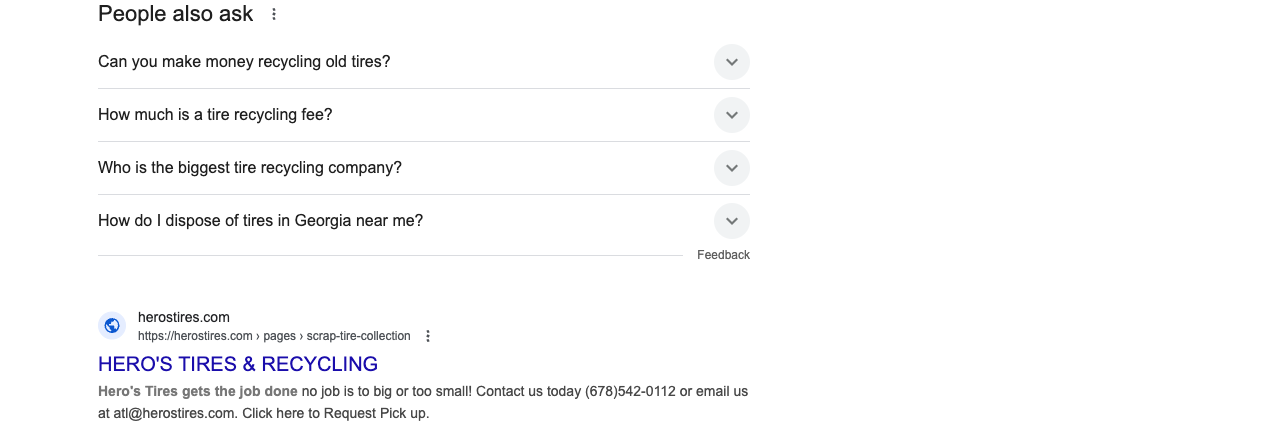Image resolution: width=1280 pixels, height=423 pixels.
Task: Click the 'Click here to Request Pick up' text
Action: click(x=335, y=413)
